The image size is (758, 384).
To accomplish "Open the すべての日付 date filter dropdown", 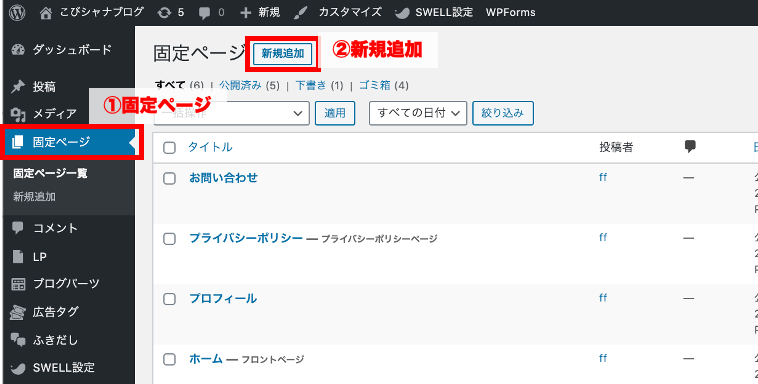I will (418, 113).
